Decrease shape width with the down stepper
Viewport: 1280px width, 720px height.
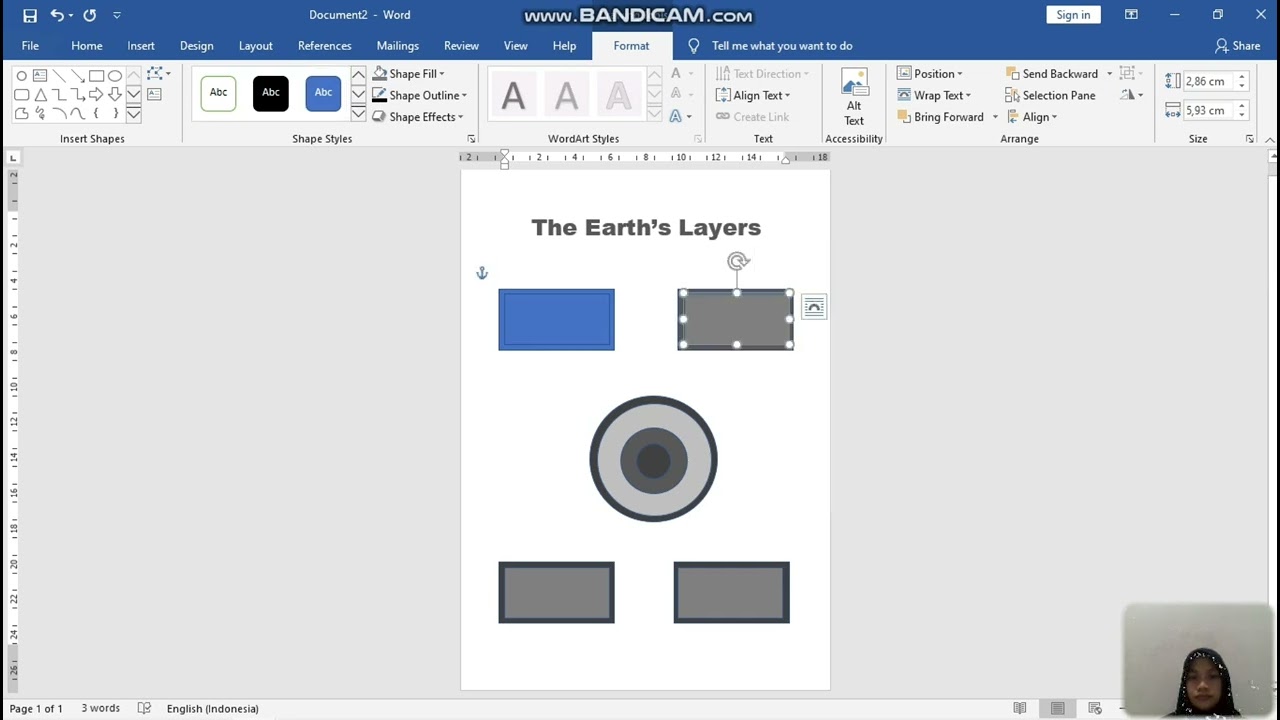click(1241, 116)
